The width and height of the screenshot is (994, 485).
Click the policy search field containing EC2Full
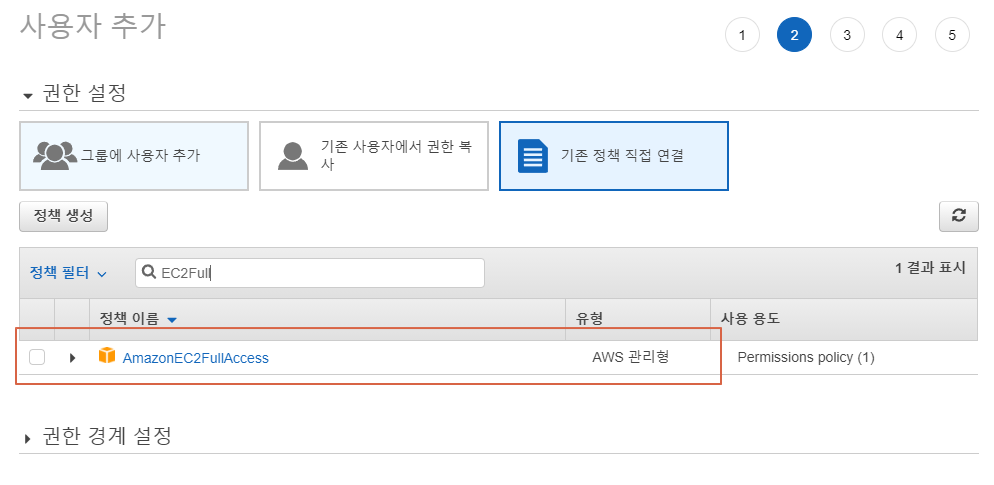coord(310,273)
